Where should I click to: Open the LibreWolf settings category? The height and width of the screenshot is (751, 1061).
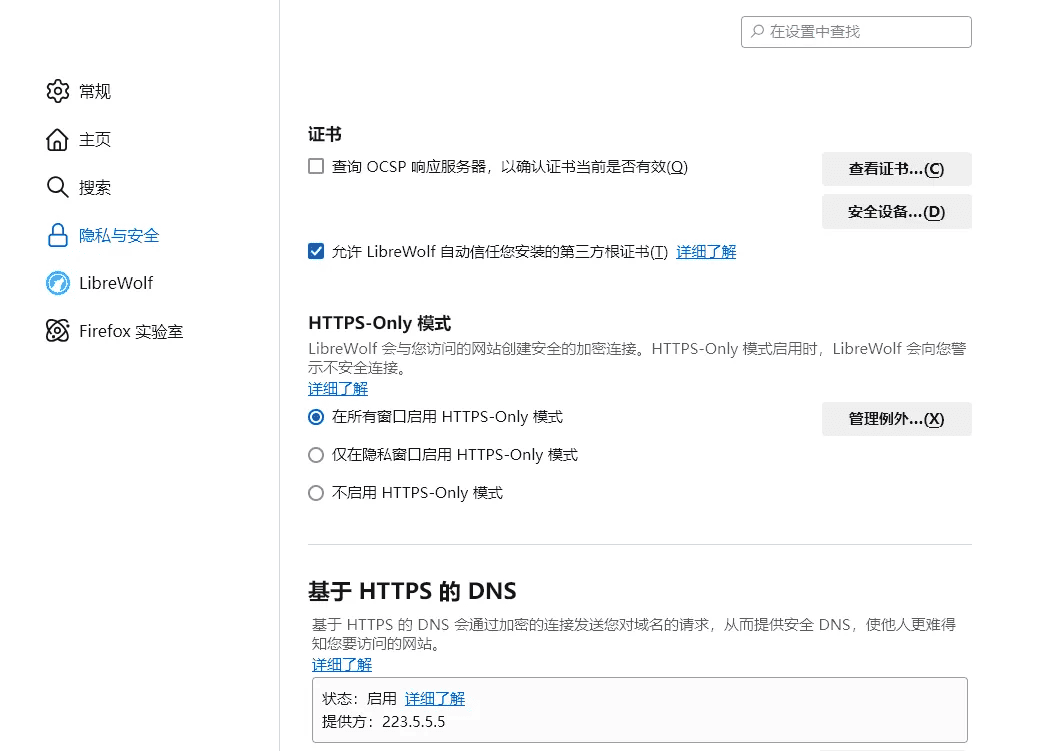click(x=116, y=283)
